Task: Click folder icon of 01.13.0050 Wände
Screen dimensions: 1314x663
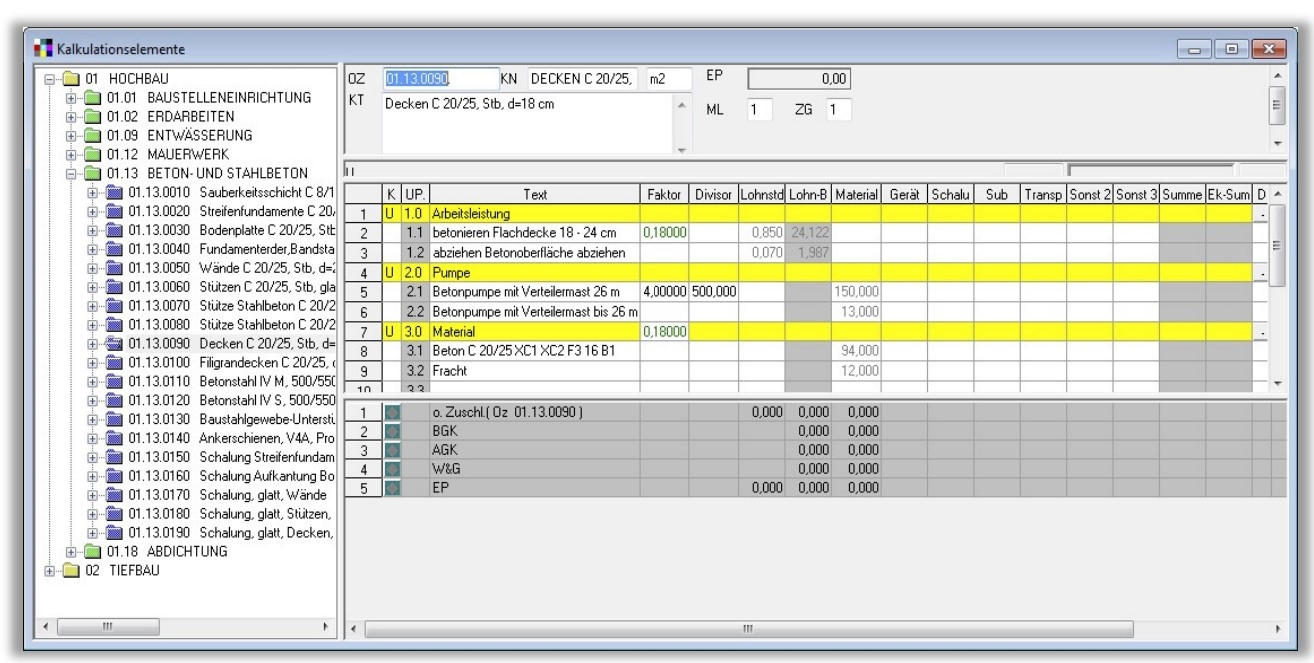Action: tap(113, 267)
